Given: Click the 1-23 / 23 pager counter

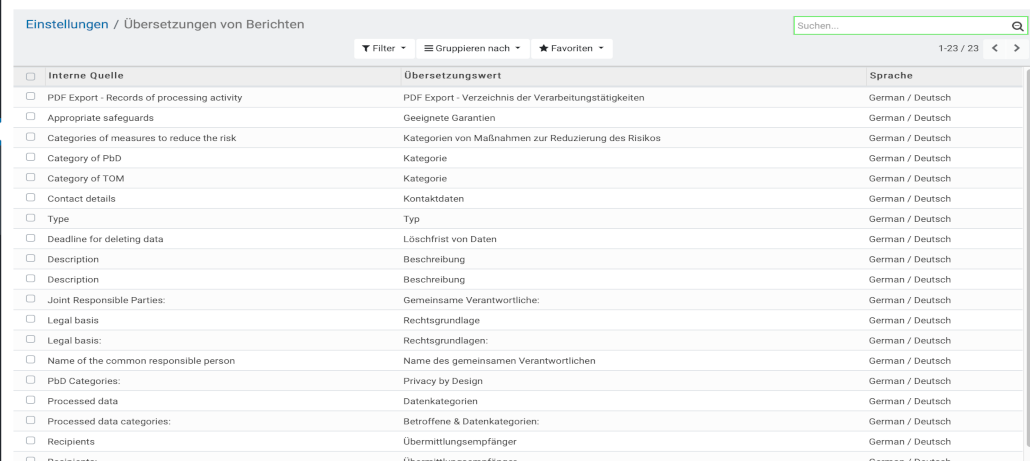Looking at the screenshot, I should (x=956, y=49).
